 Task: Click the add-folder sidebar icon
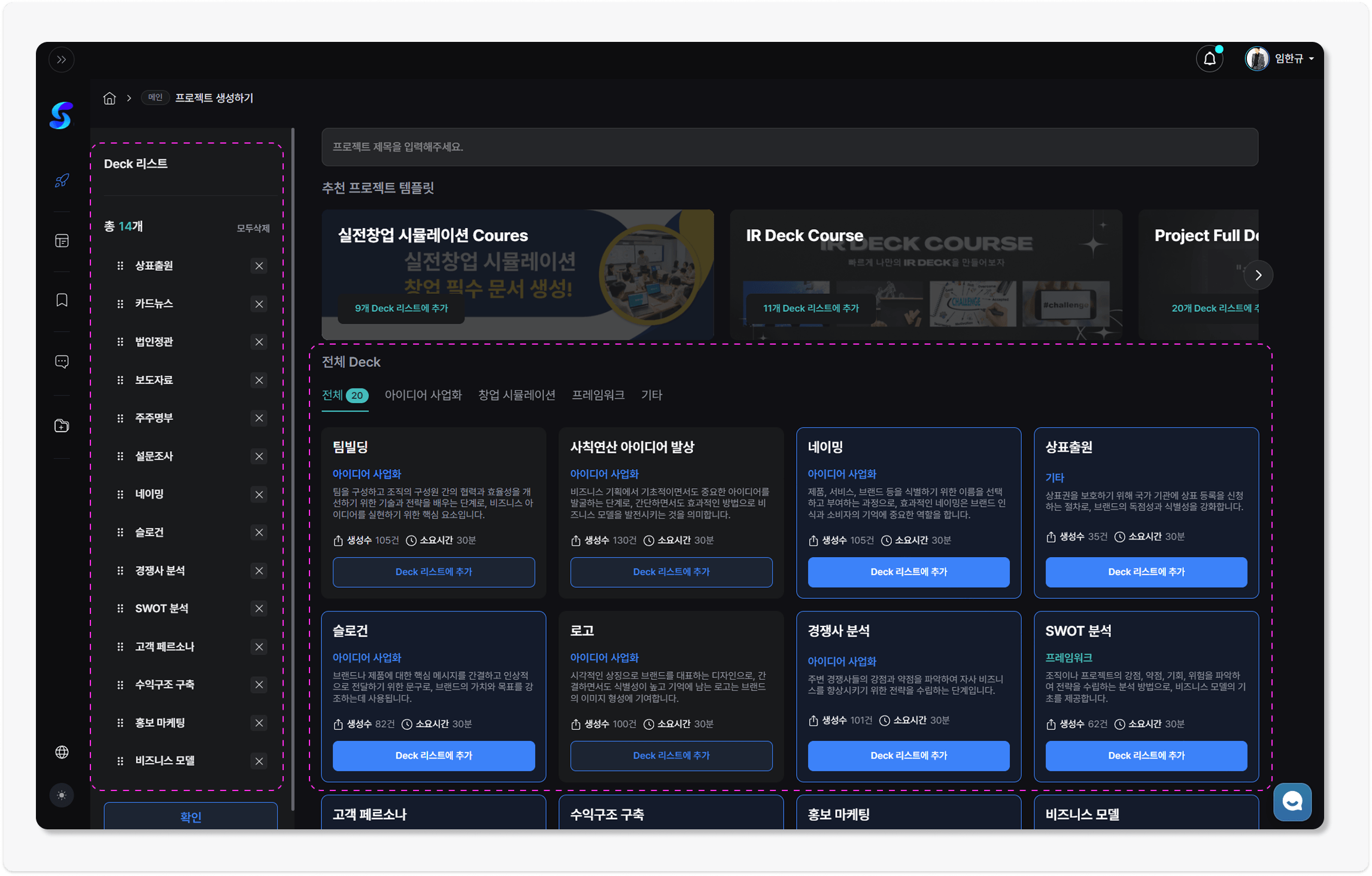(62, 425)
